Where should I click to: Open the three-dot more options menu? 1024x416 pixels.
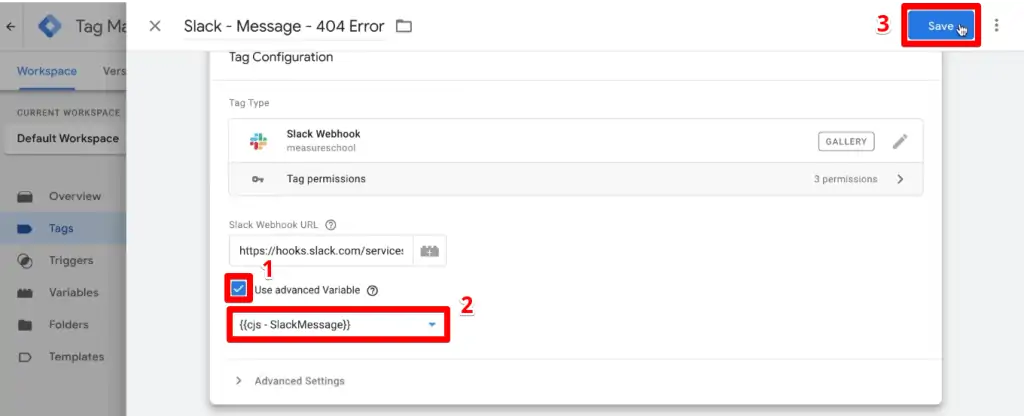[997, 25]
